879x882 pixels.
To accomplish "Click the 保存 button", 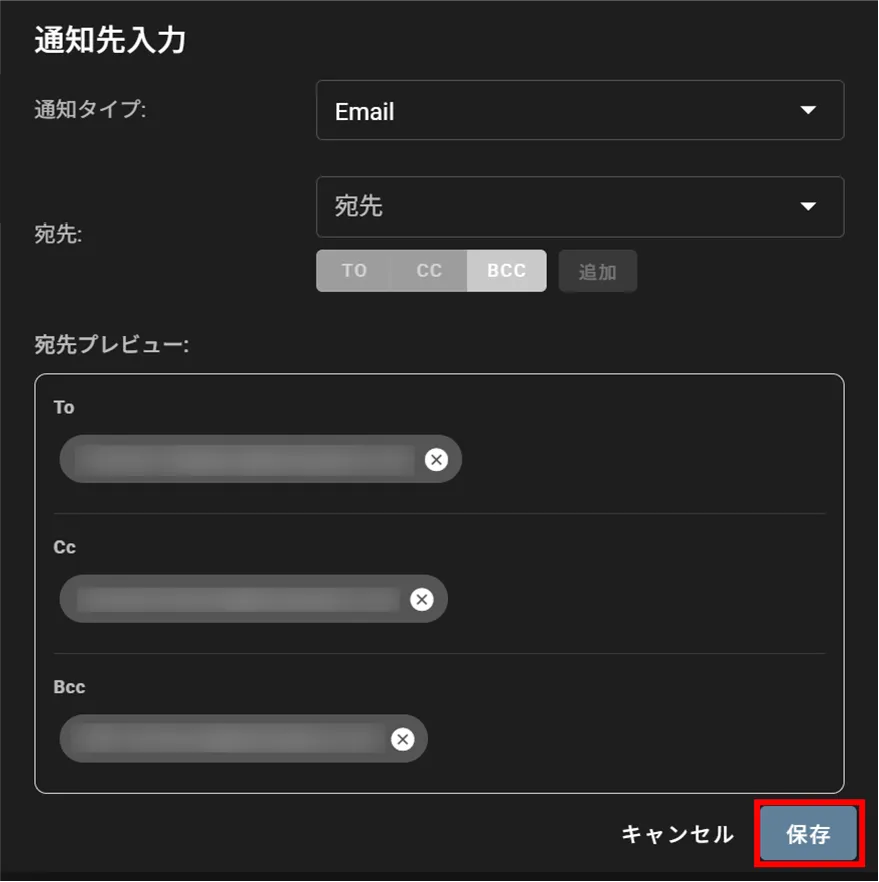I will pos(808,834).
